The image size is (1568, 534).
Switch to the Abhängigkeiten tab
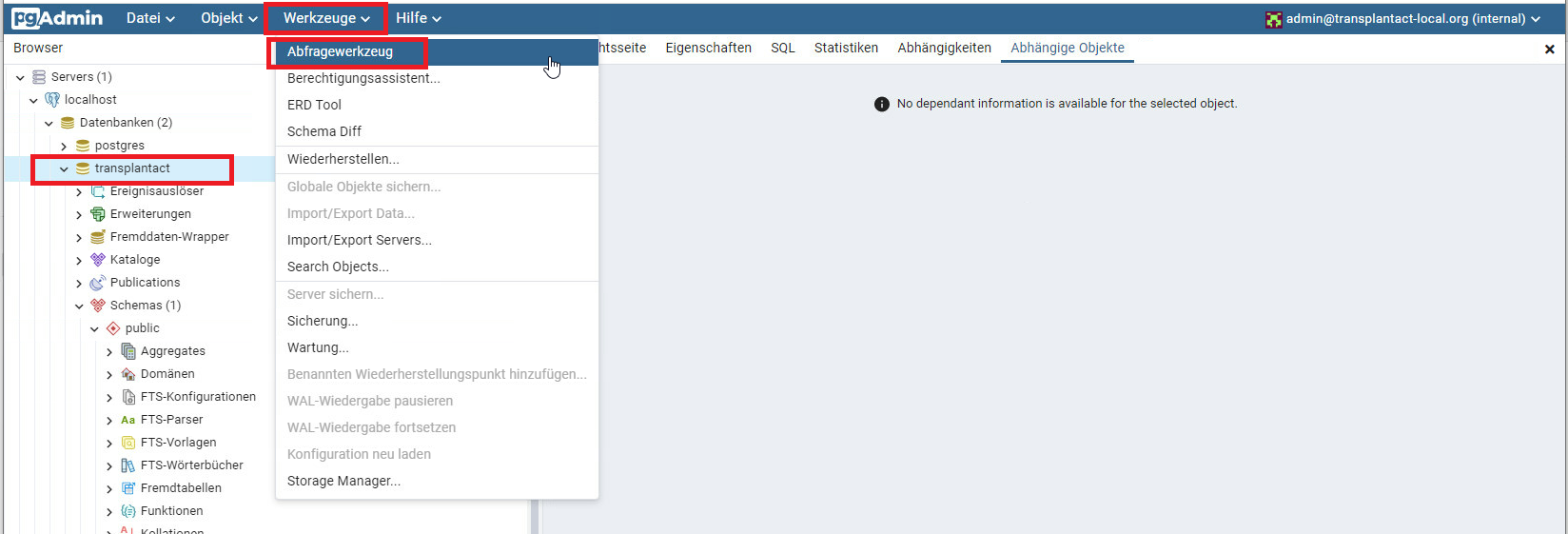coord(944,48)
